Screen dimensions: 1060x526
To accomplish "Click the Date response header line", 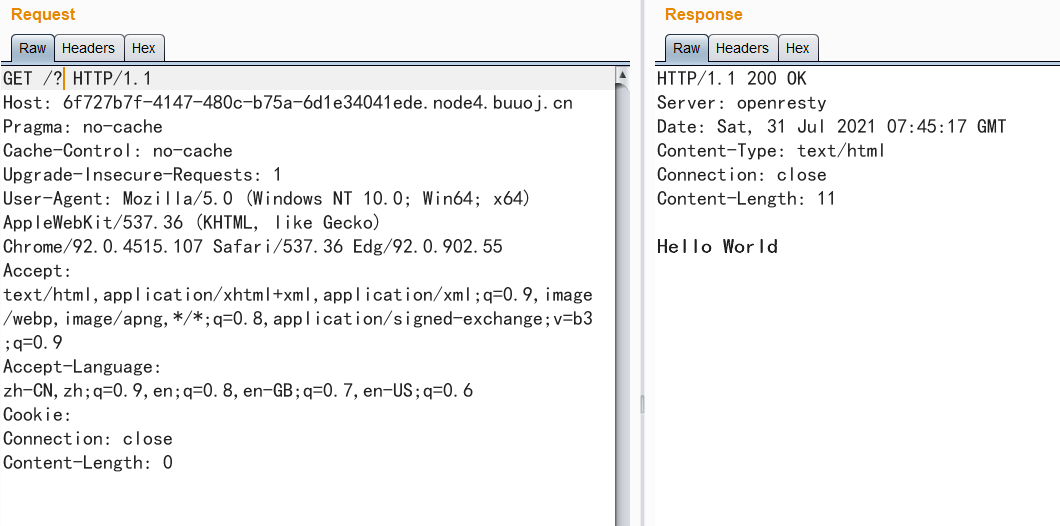I will click(x=832, y=126).
